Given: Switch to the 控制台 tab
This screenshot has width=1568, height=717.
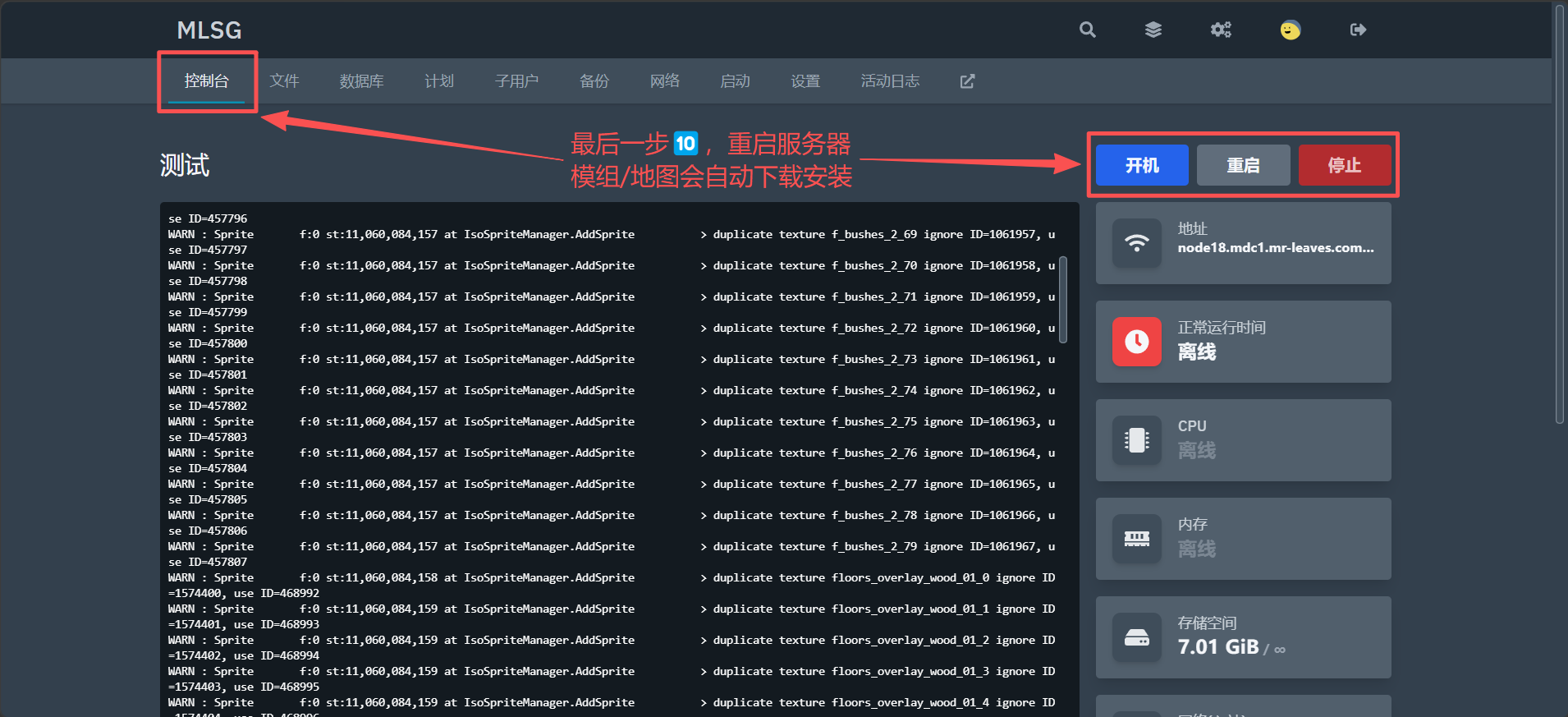Looking at the screenshot, I should 207,80.
